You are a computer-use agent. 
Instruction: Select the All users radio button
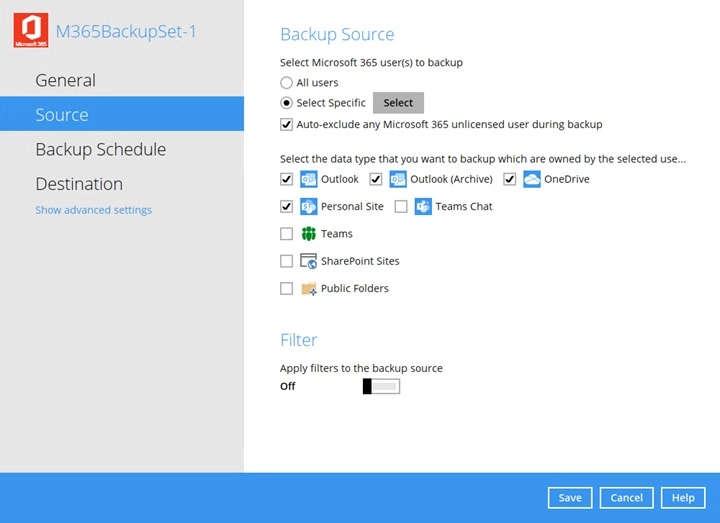point(286,83)
